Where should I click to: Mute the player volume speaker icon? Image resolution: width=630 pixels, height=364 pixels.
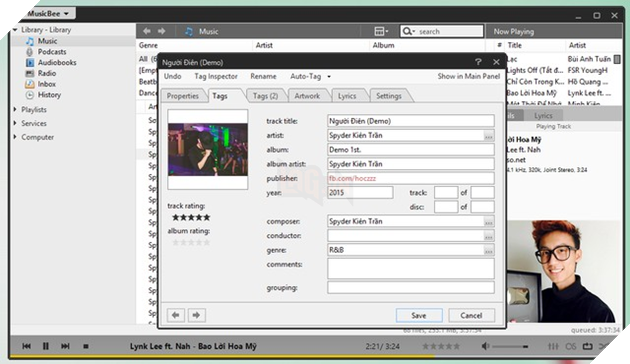tap(485, 346)
